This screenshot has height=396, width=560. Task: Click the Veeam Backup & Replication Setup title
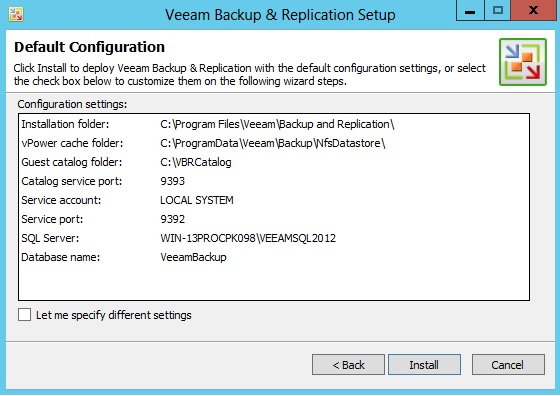pos(280,15)
